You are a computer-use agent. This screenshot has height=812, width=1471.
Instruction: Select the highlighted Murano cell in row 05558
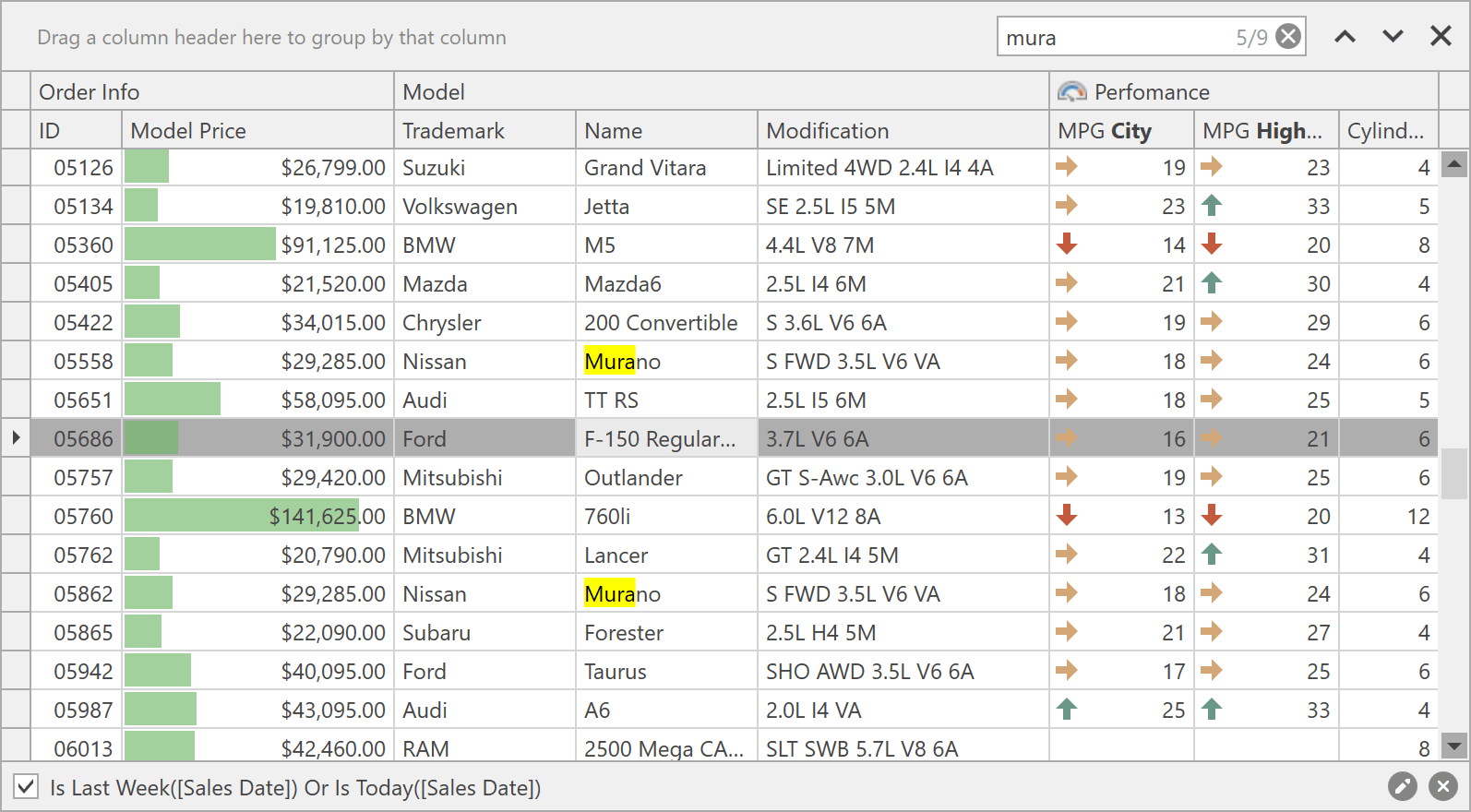tap(622, 362)
